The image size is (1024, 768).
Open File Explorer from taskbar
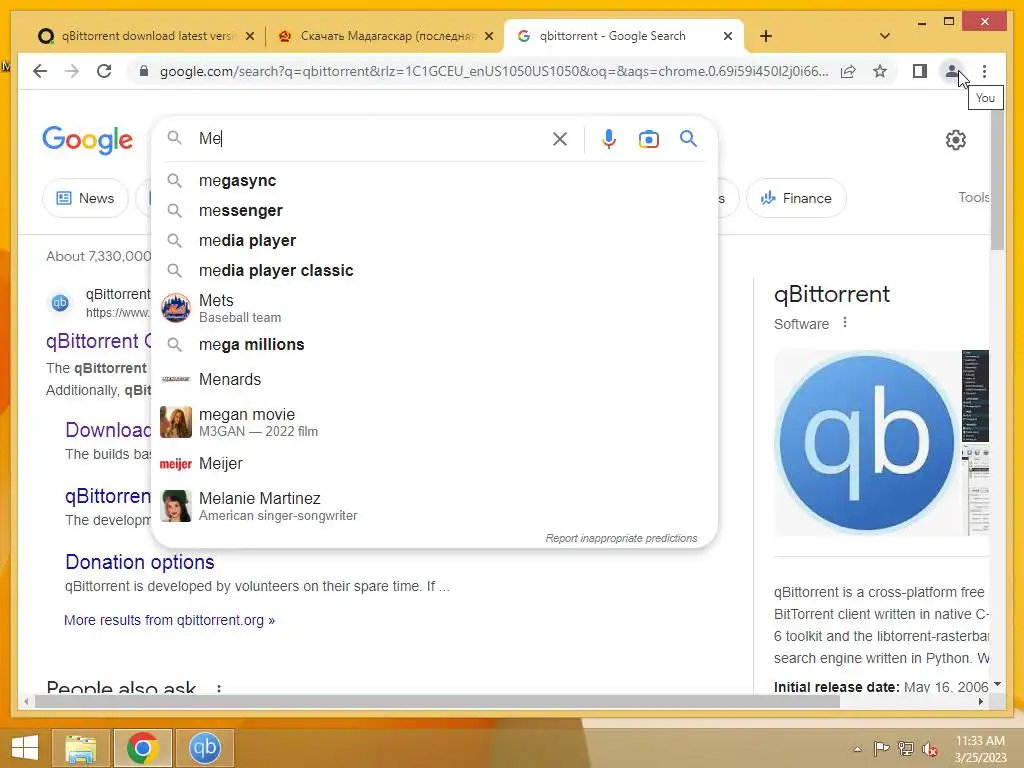[81, 748]
